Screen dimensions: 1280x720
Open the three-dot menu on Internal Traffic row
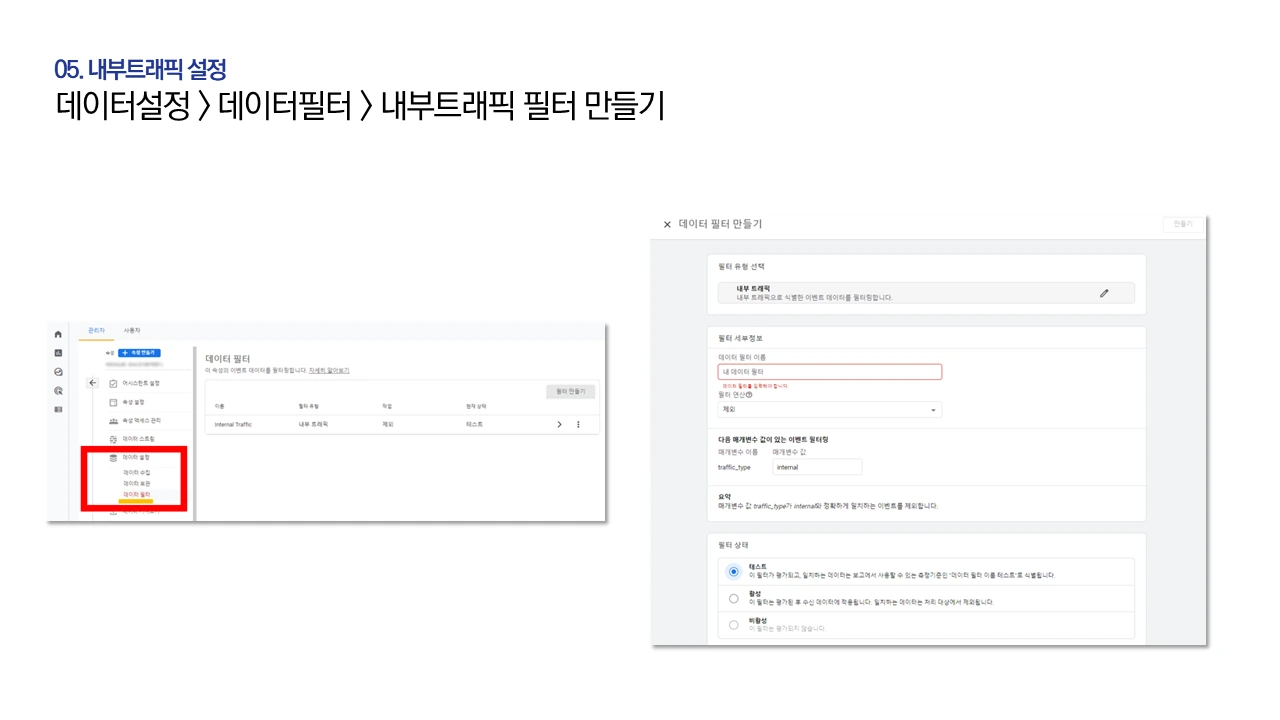[x=579, y=423]
